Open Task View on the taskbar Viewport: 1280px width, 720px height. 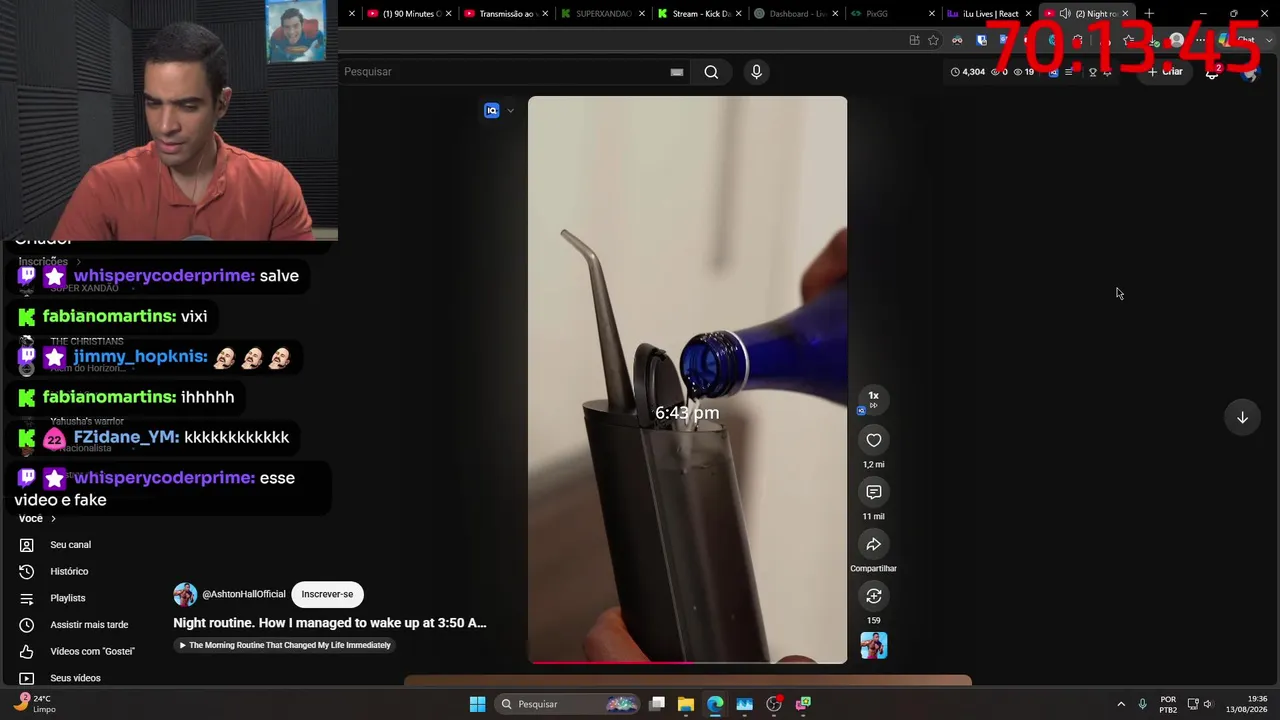[x=657, y=704]
